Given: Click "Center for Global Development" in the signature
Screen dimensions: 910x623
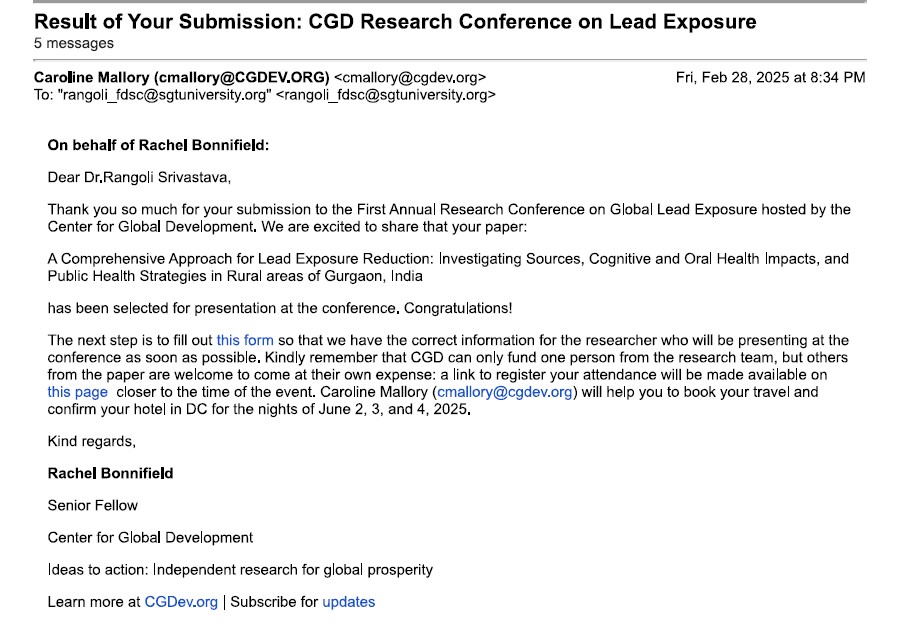Looking at the screenshot, I should [150, 537].
